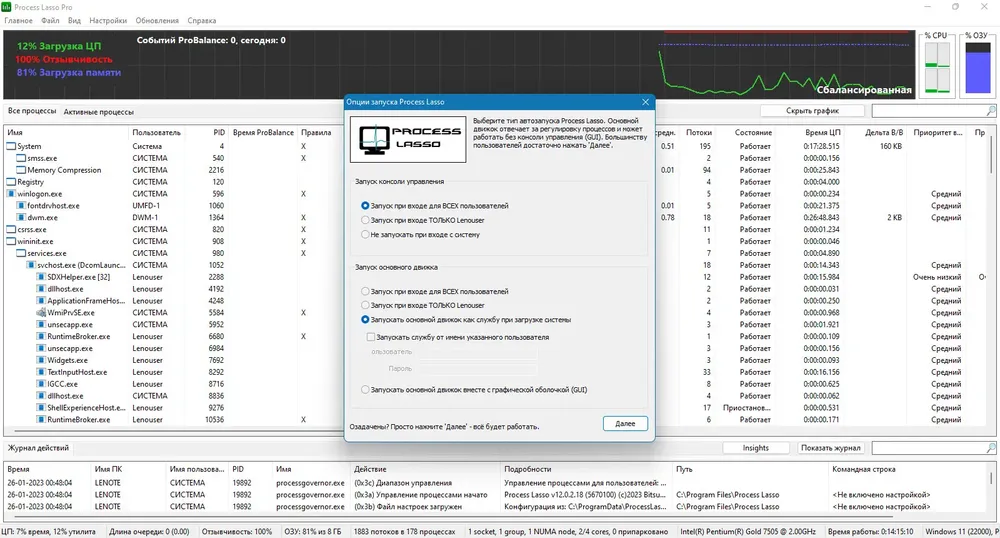This screenshot has height=538, width=1000.
Task: Choose 'Не запускать при входе в систему'
Action: pyautogui.click(x=365, y=234)
